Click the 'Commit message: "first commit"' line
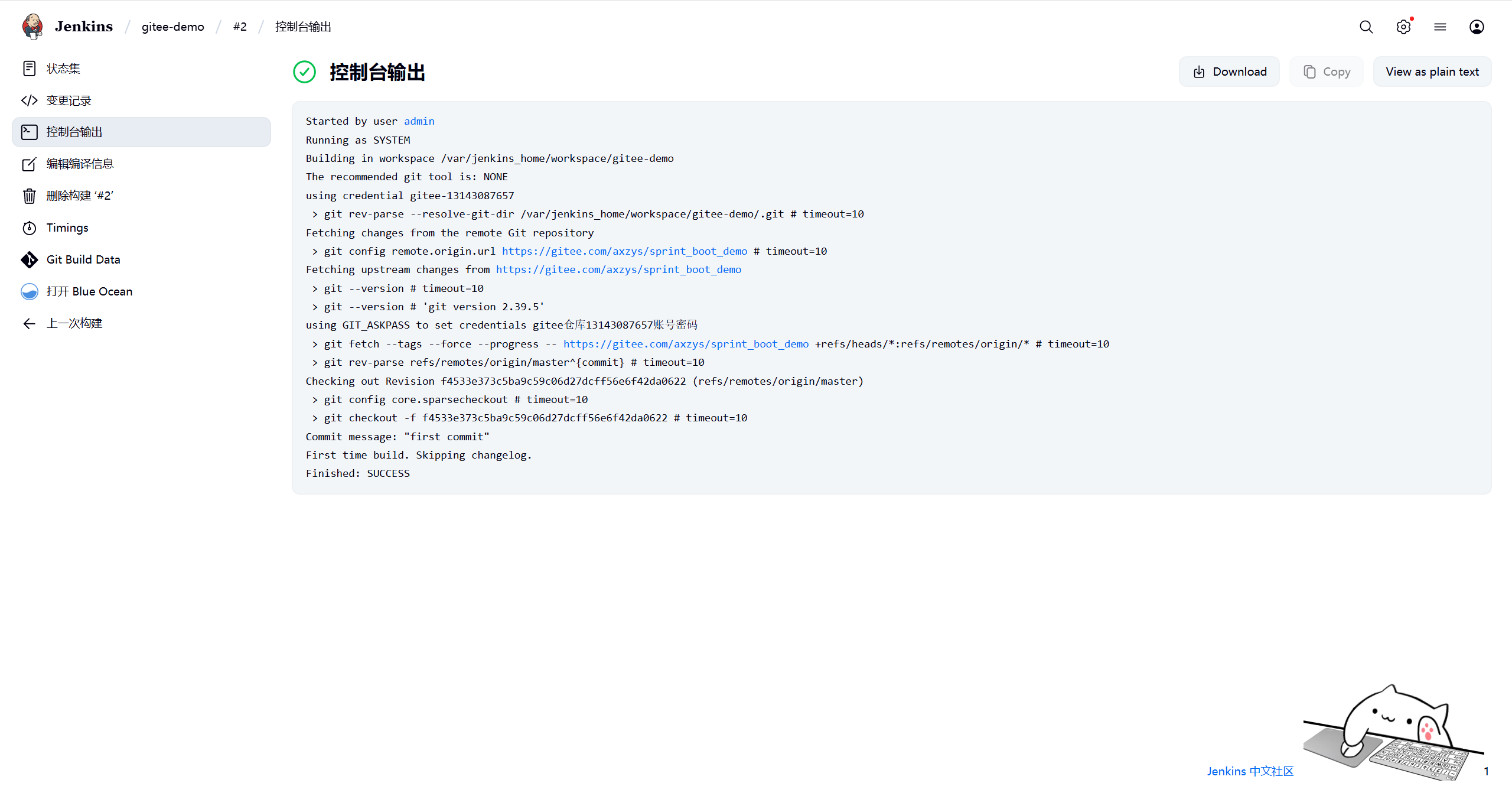 pos(397,437)
